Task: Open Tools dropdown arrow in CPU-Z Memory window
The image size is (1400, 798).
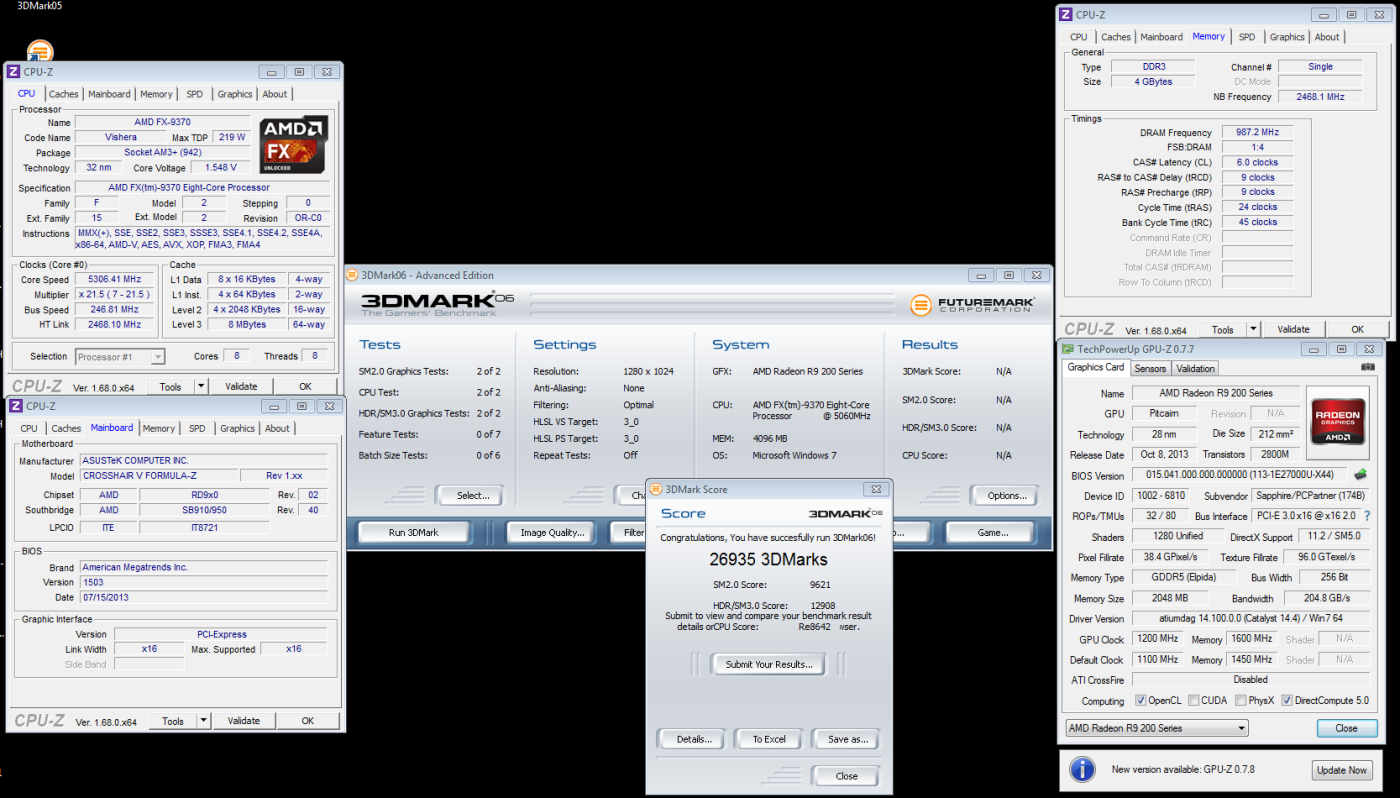Action: (1254, 329)
